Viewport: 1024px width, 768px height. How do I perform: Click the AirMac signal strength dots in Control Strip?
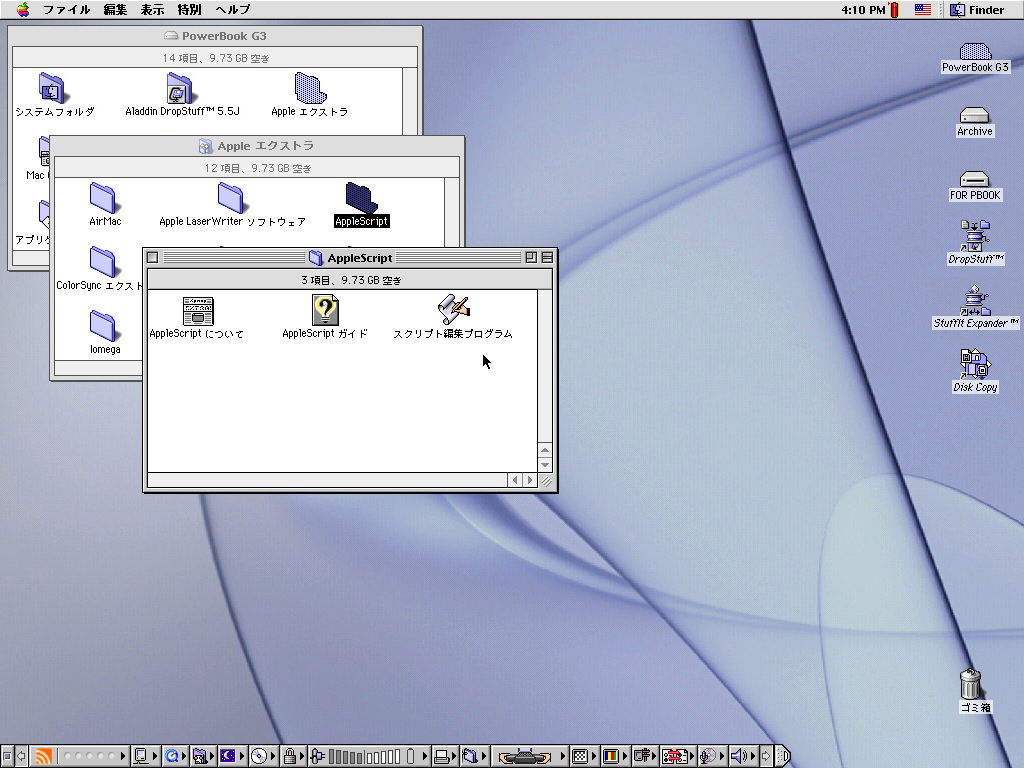[89, 756]
